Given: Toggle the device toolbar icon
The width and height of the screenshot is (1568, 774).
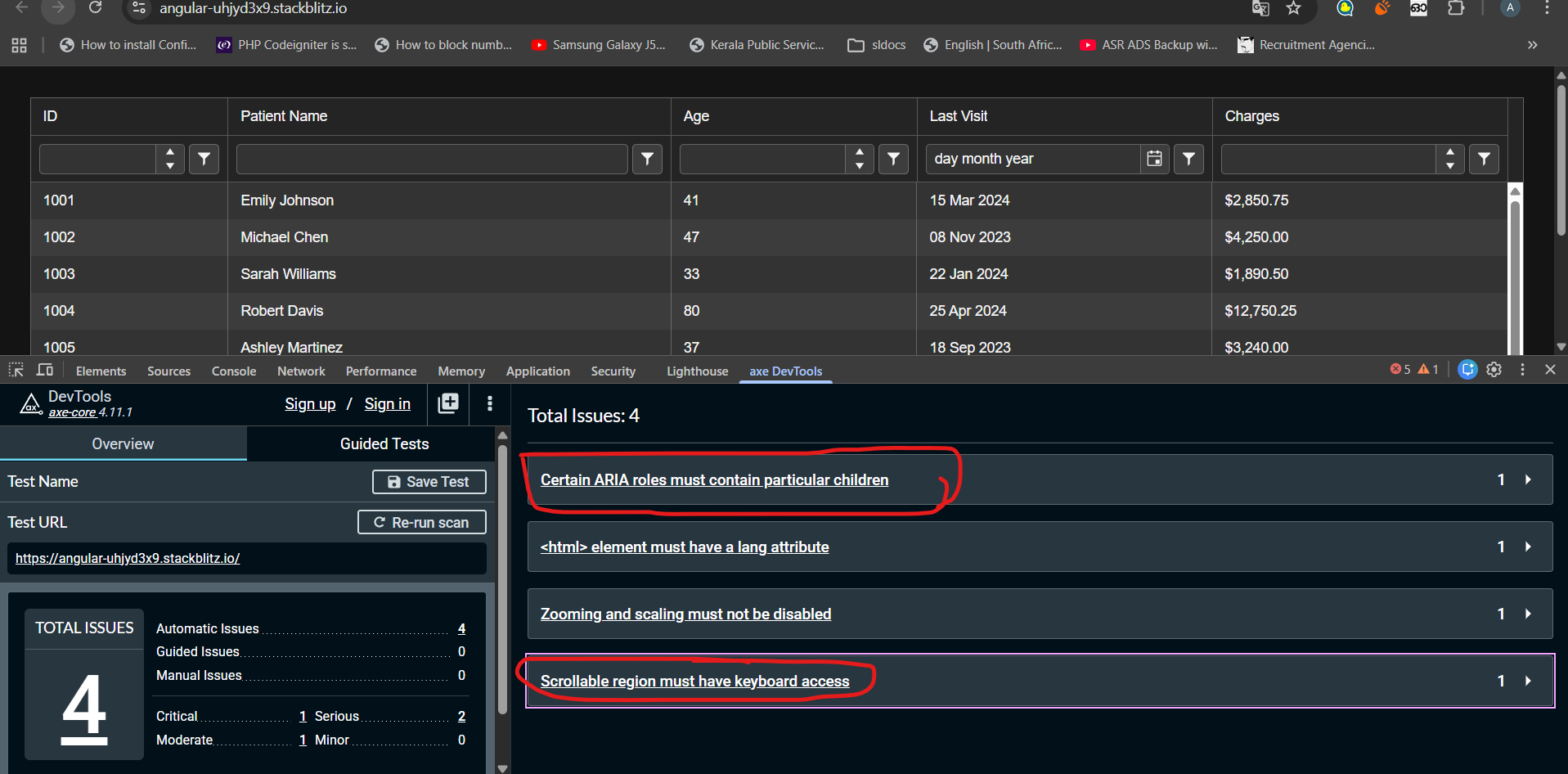Looking at the screenshot, I should click(x=45, y=371).
